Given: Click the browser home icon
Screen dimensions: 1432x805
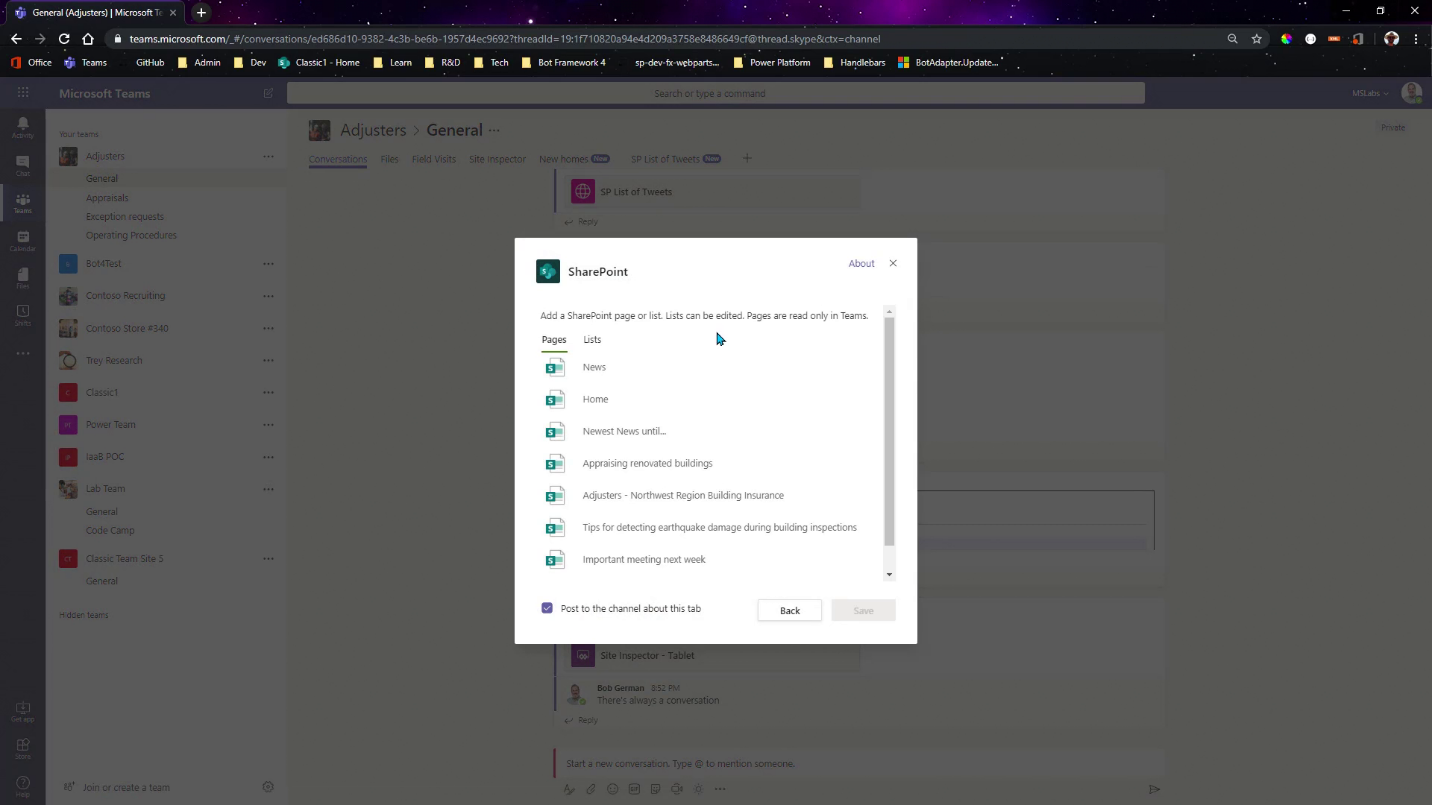Looking at the screenshot, I should 88,39.
